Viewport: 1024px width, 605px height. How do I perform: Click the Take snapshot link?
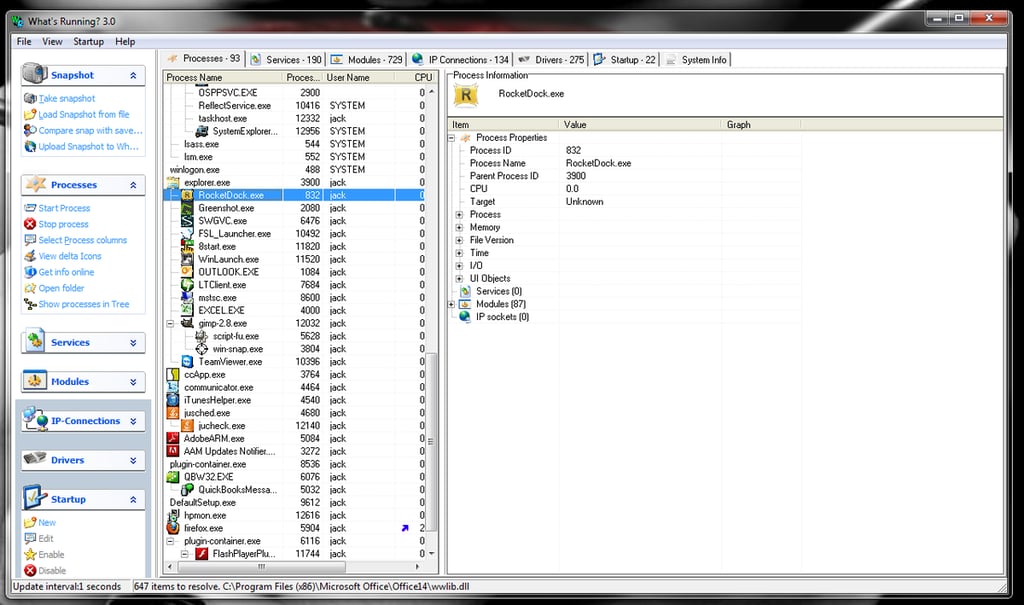tap(67, 98)
